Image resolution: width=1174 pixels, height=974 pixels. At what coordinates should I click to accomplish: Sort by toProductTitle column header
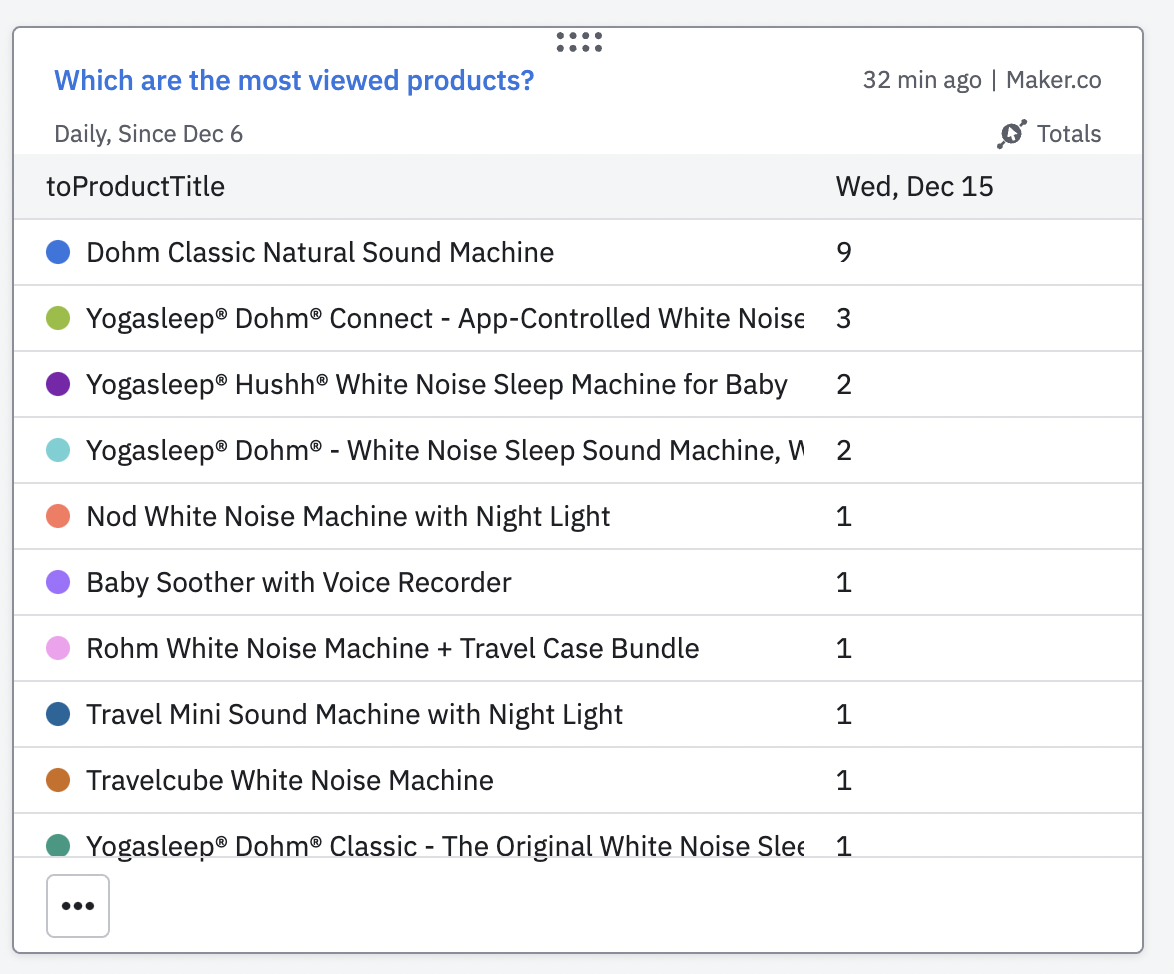(x=136, y=186)
